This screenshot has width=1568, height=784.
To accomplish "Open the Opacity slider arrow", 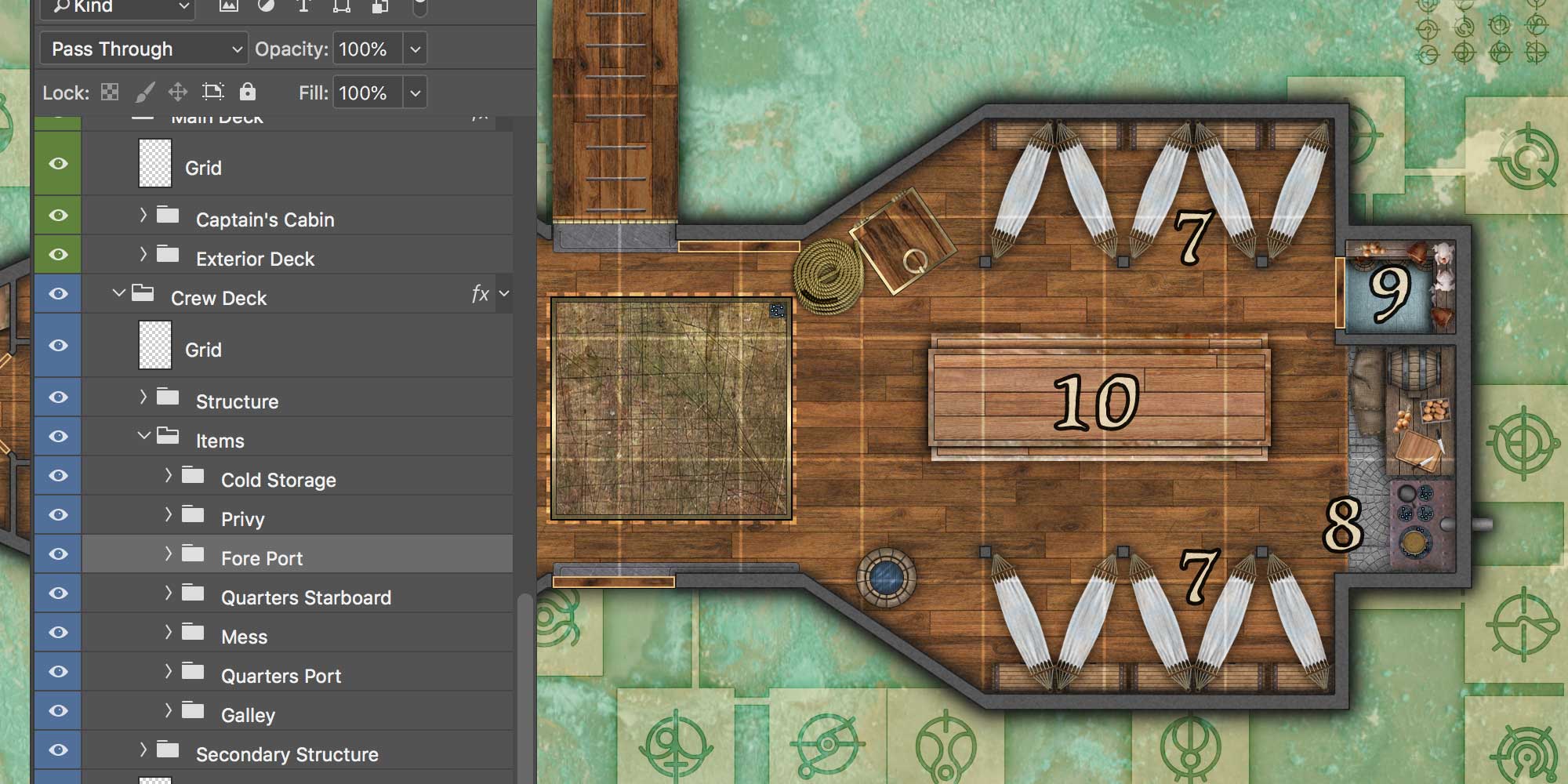I will point(416,49).
